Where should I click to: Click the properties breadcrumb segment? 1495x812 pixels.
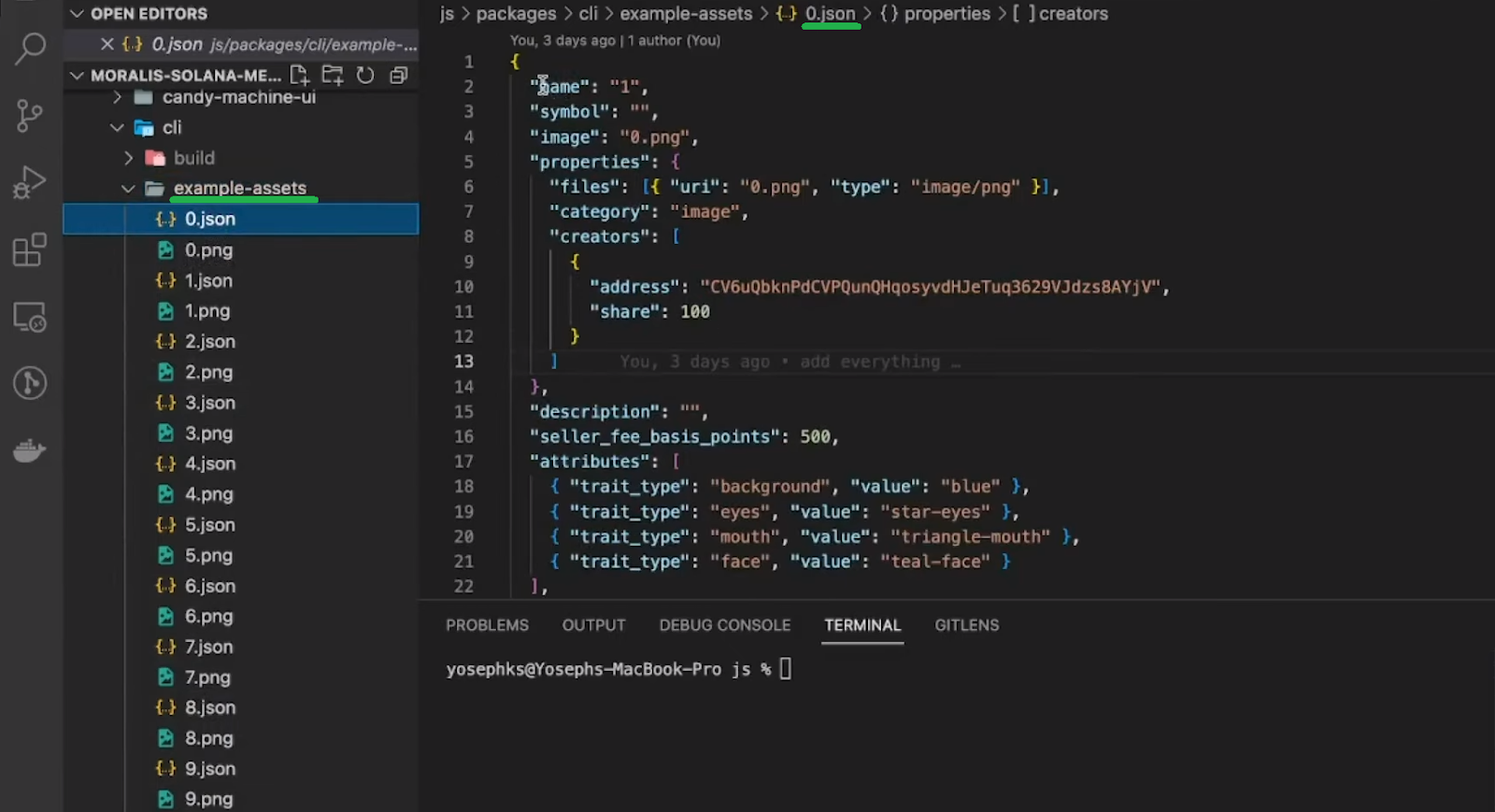coord(947,14)
